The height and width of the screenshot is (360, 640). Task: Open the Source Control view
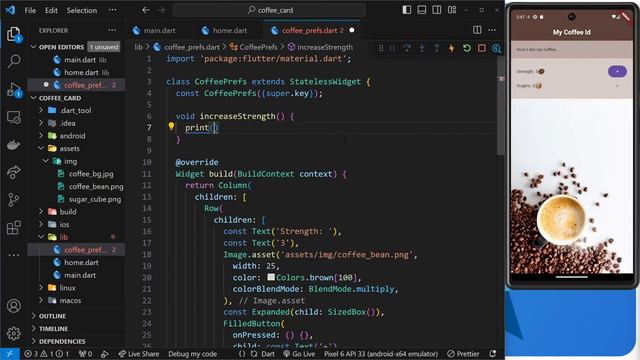pos(14,200)
